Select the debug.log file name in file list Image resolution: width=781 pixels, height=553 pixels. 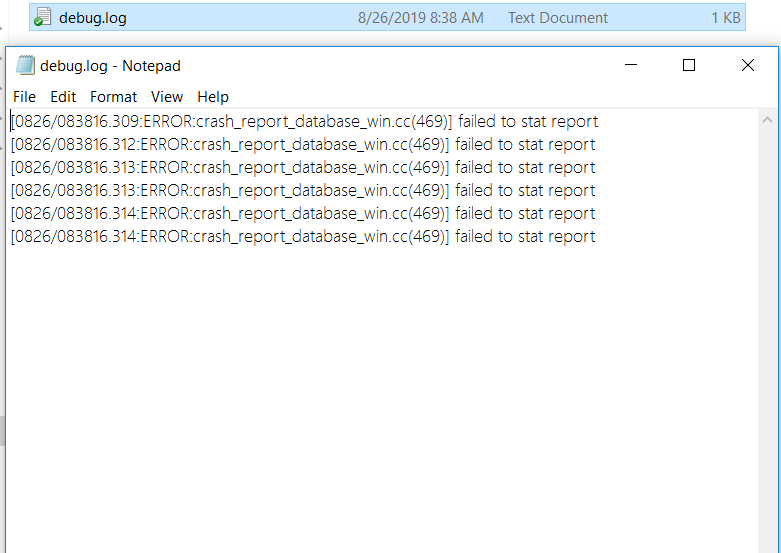92,18
